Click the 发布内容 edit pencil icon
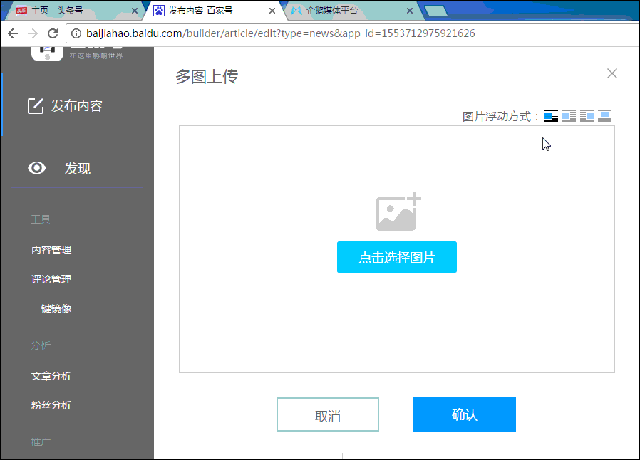640x460 pixels. 35,106
